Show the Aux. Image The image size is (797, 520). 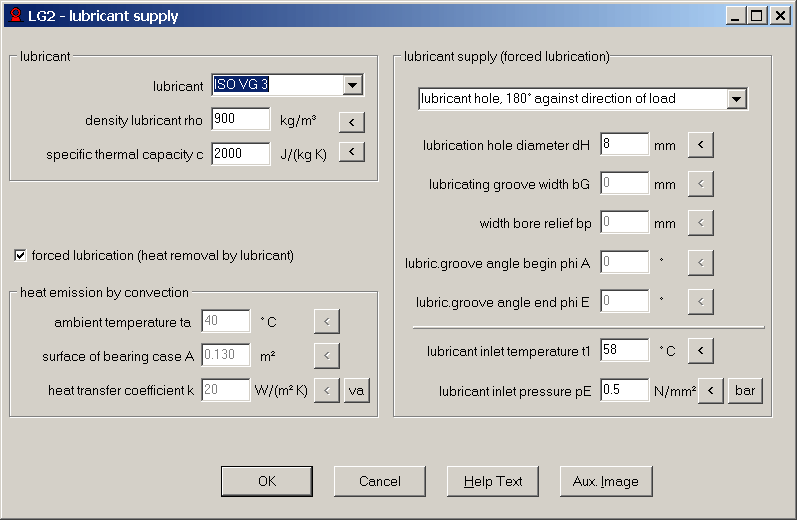[605, 481]
